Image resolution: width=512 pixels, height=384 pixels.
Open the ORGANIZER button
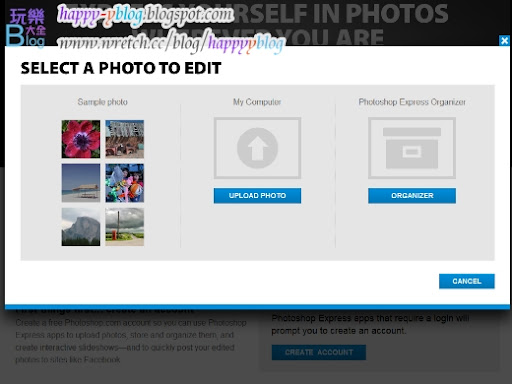[x=412, y=196]
